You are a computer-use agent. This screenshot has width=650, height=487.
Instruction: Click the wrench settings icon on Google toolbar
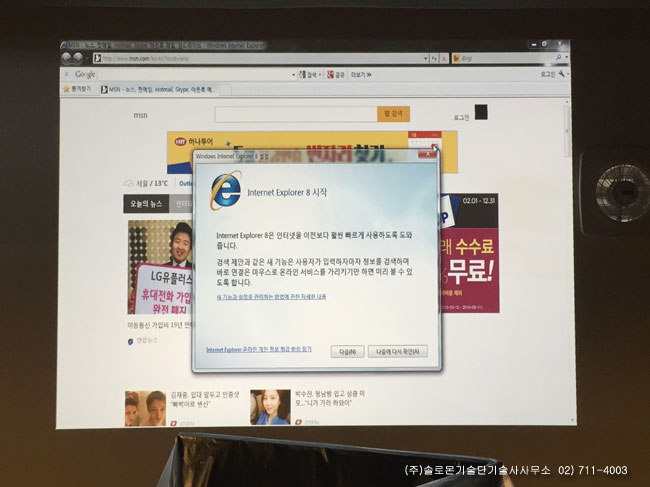[562, 74]
